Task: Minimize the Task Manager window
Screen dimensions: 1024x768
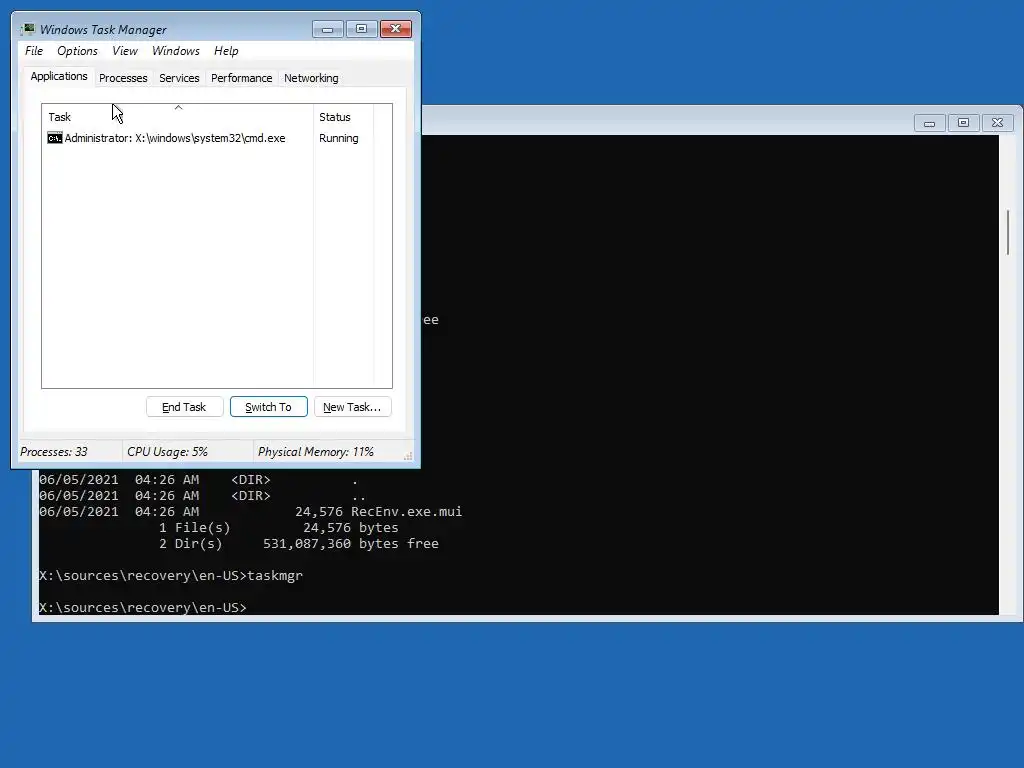Action: pos(328,29)
